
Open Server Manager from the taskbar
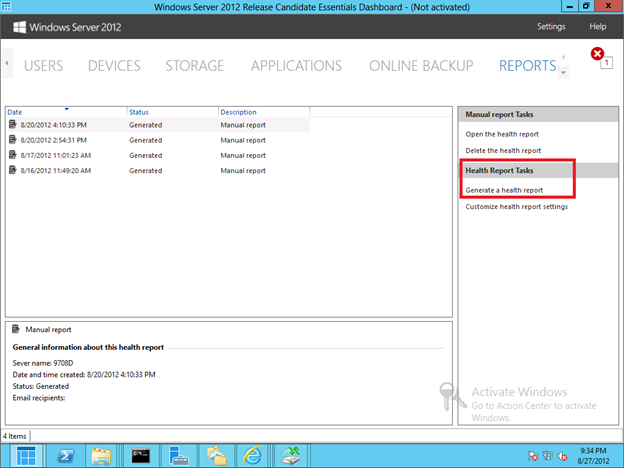[178, 456]
